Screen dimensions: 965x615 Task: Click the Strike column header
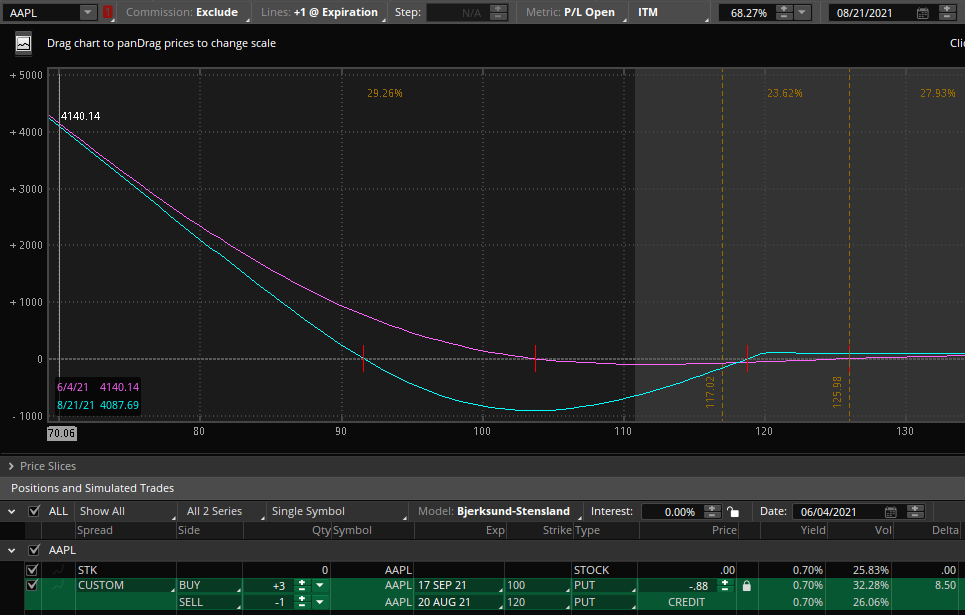click(x=557, y=530)
